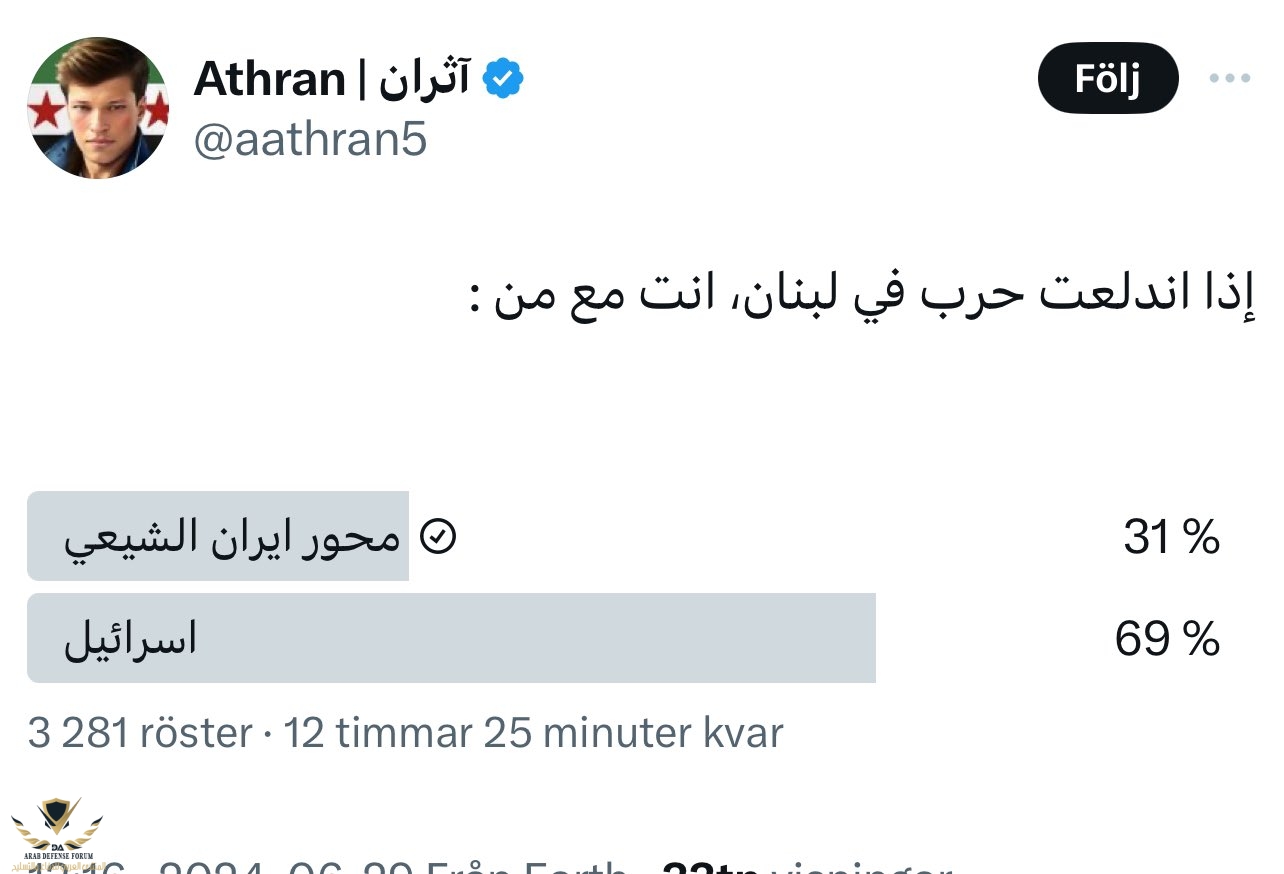Select the 'محور ايران الشيعي' poll option
1284x874 pixels.
pyautogui.click(x=232, y=539)
